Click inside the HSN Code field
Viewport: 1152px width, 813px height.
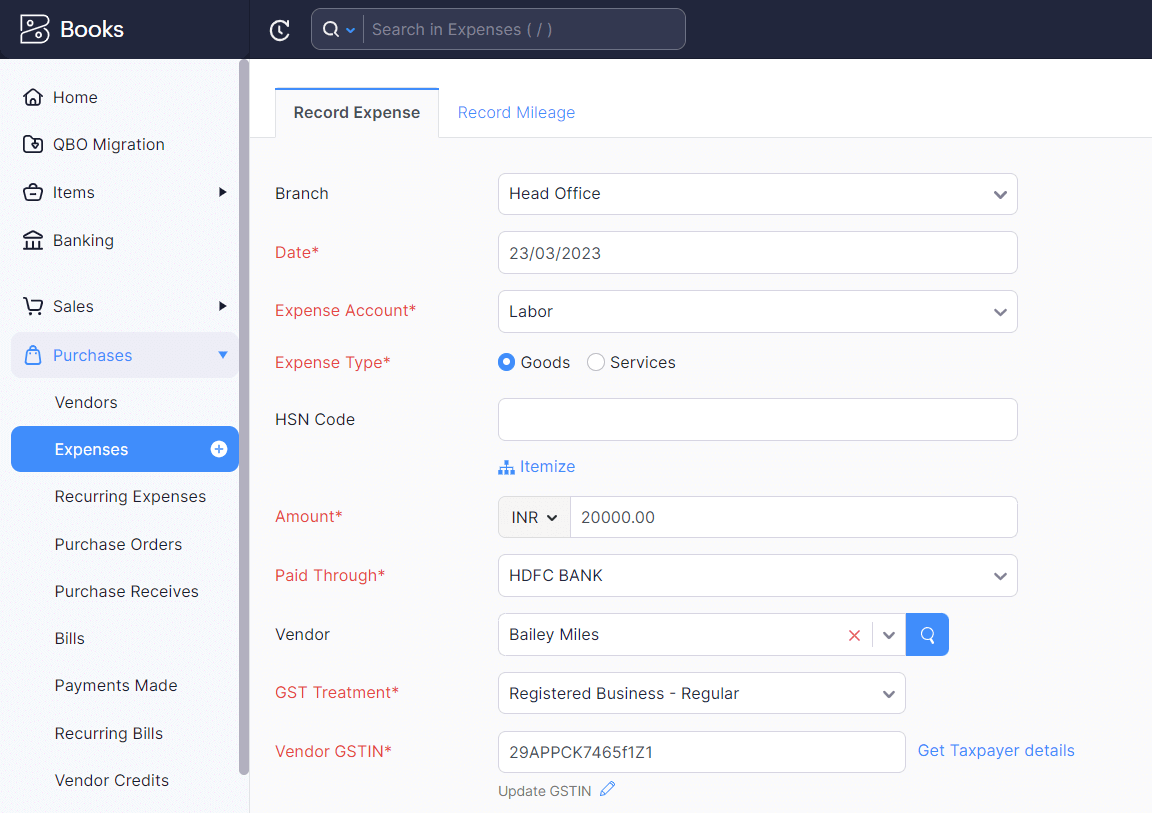(x=757, y=419)
